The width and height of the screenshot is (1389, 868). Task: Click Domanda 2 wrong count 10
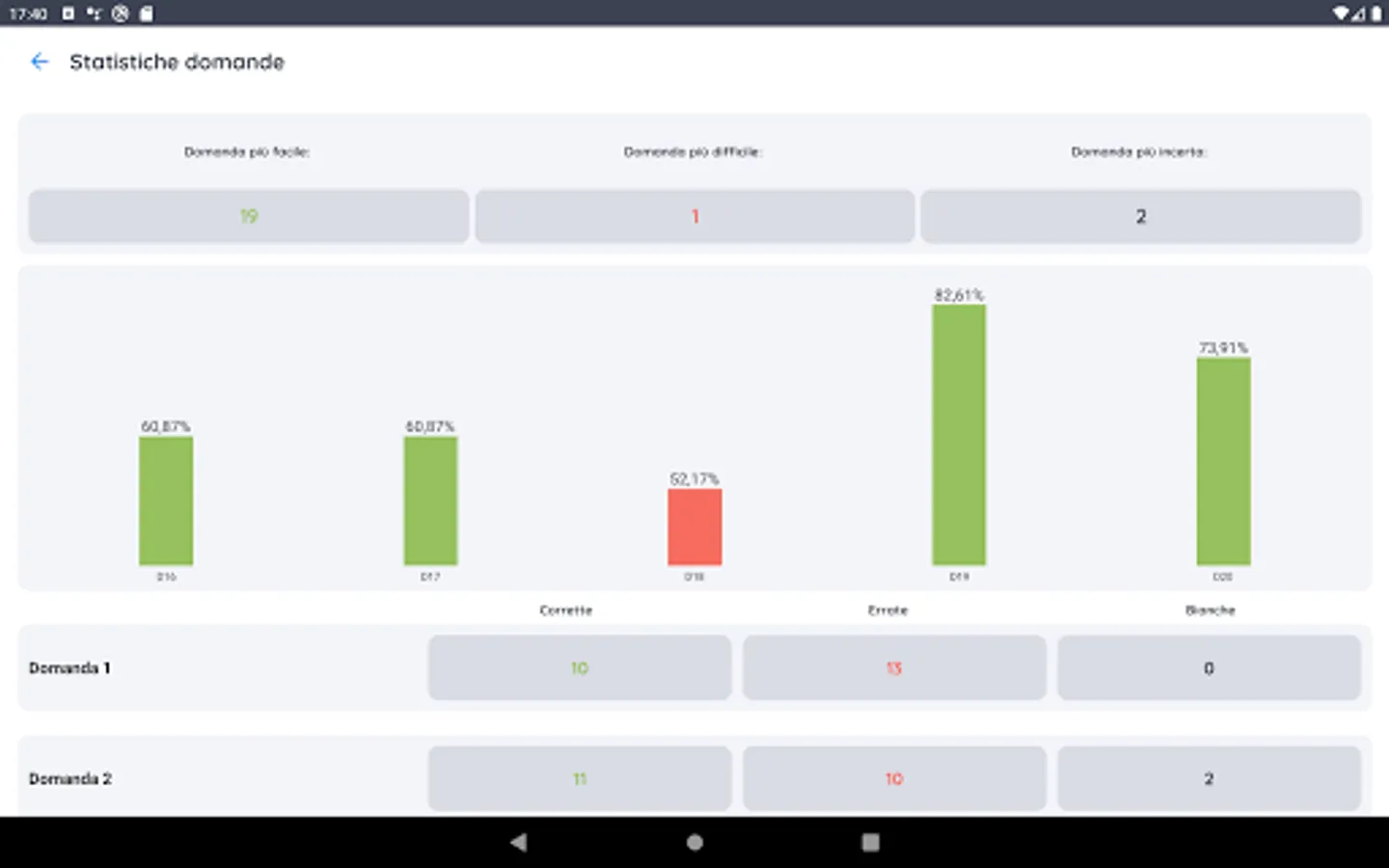(x=894, y=778)
